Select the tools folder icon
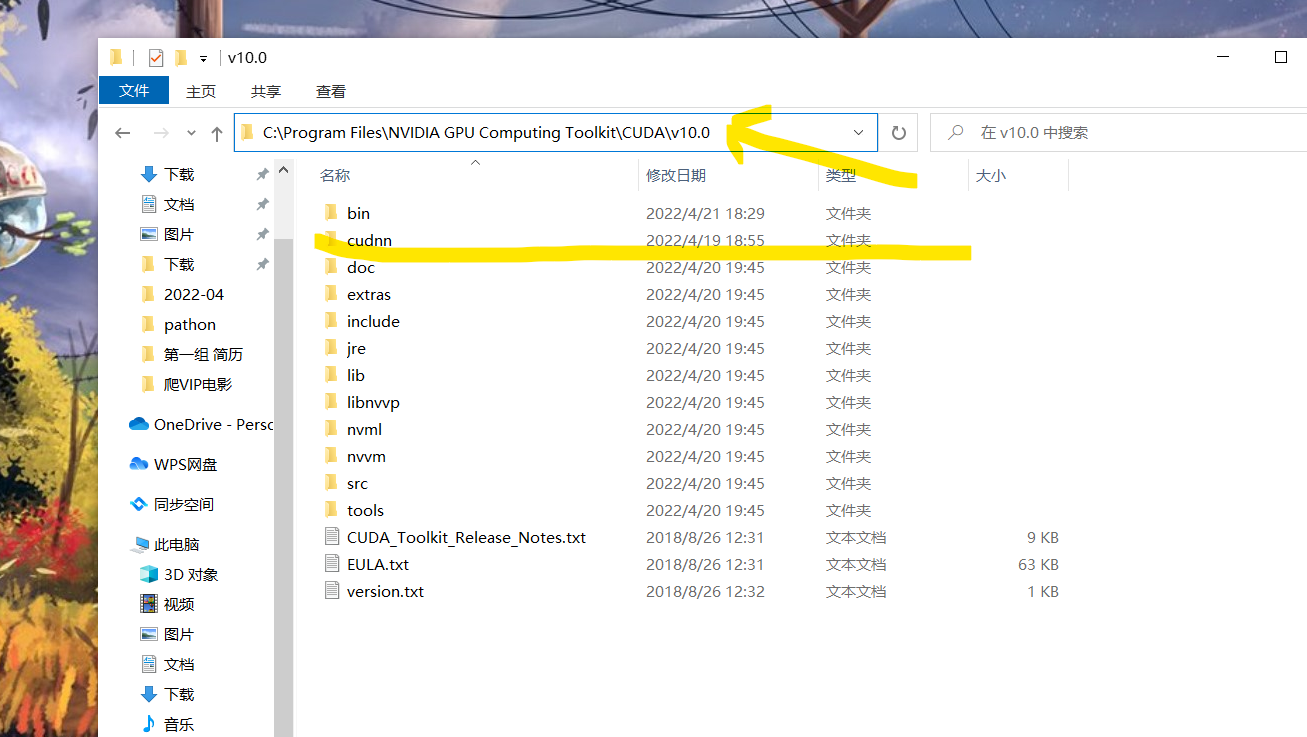Screen dimensions: 1307x737 (x=332, y=510)
